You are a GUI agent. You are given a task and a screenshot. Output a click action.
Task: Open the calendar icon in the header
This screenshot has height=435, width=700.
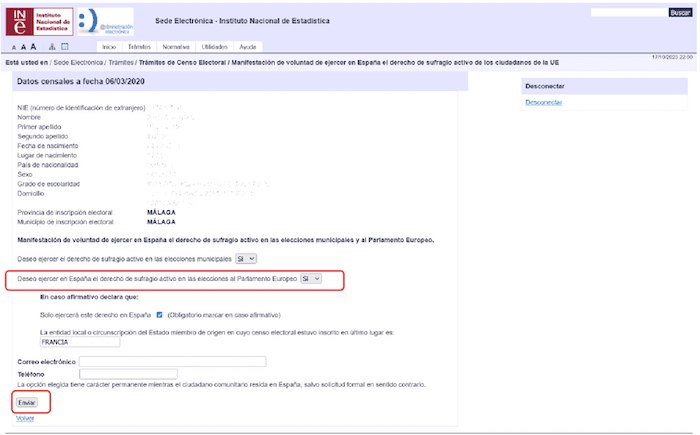(x=65, y=46)
